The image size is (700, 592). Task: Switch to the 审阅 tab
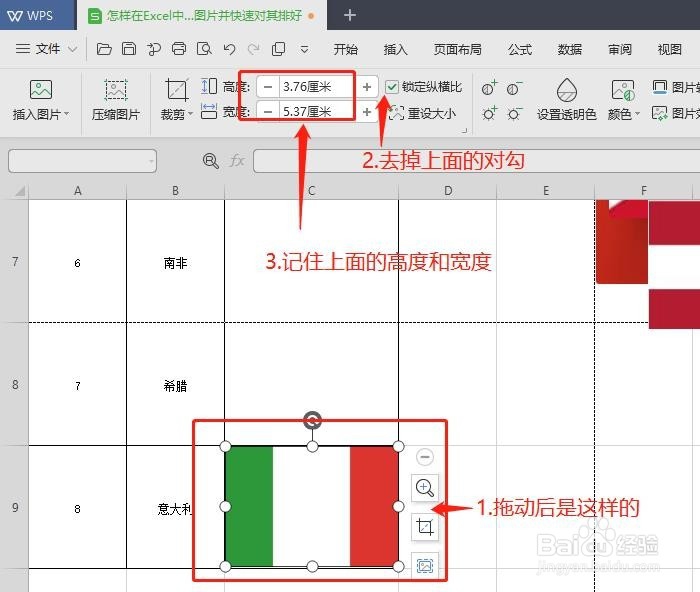(620, 49)
